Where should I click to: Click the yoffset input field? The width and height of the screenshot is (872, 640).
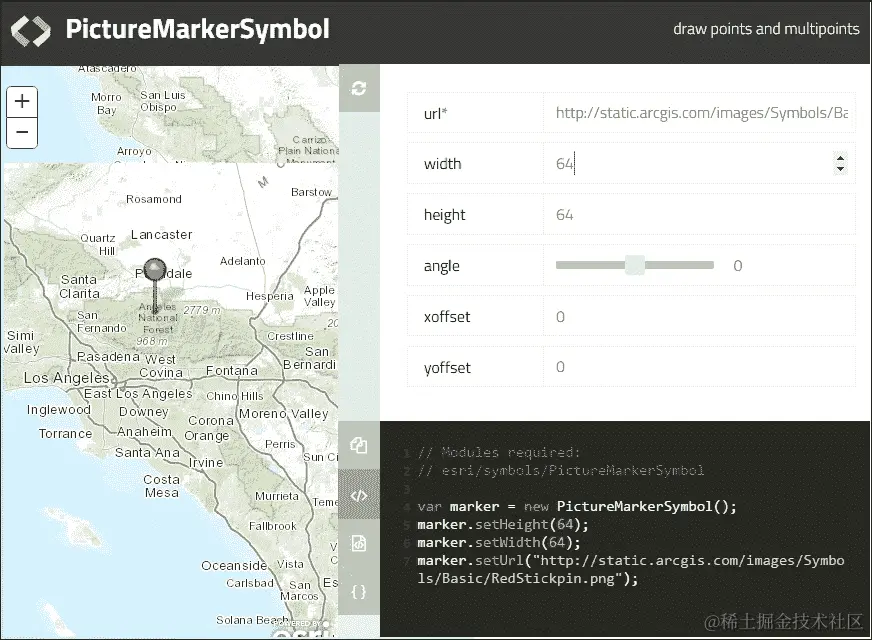pos(699,367)
